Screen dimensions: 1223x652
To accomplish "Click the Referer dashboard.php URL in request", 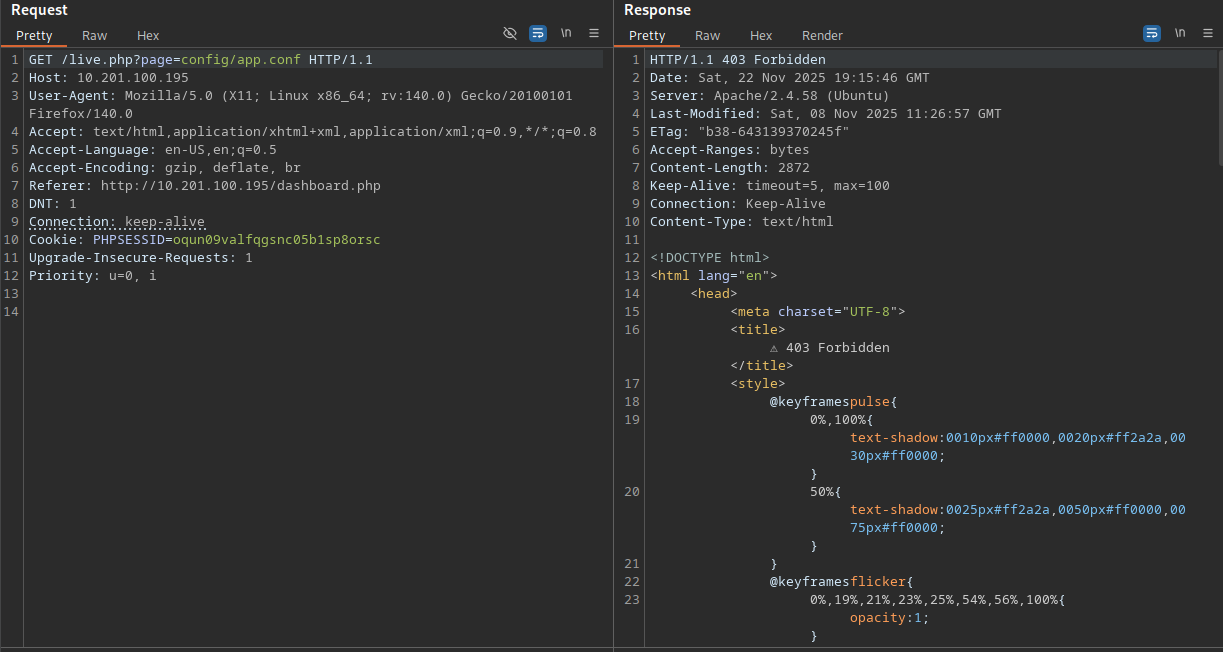I will point(240,186).
